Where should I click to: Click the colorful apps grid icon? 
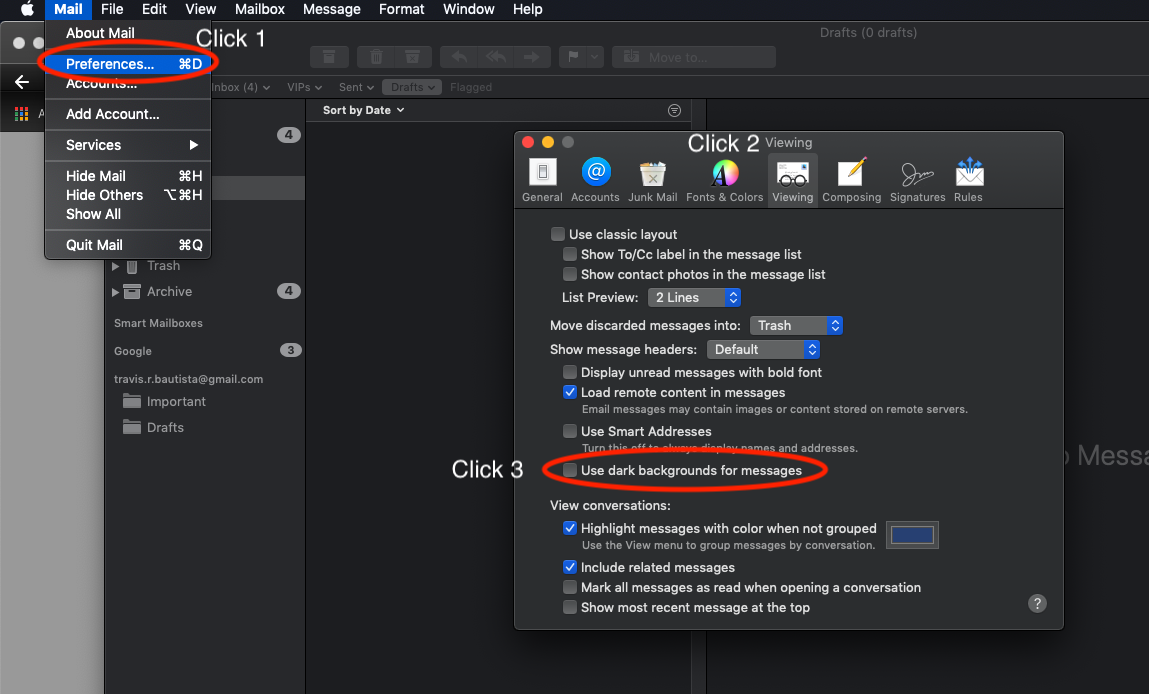point(21,114)
